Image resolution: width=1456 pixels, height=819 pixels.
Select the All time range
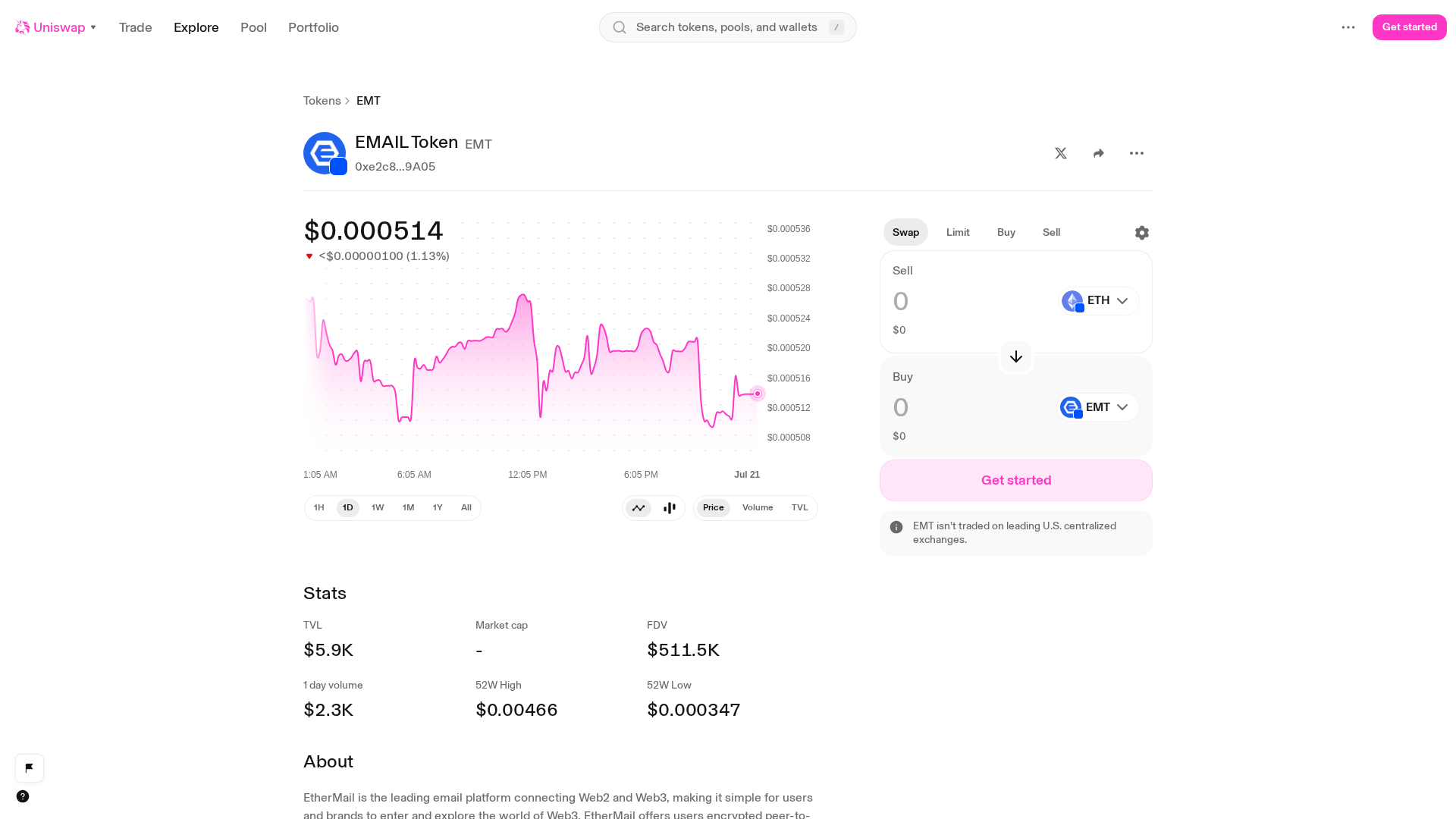466,507
